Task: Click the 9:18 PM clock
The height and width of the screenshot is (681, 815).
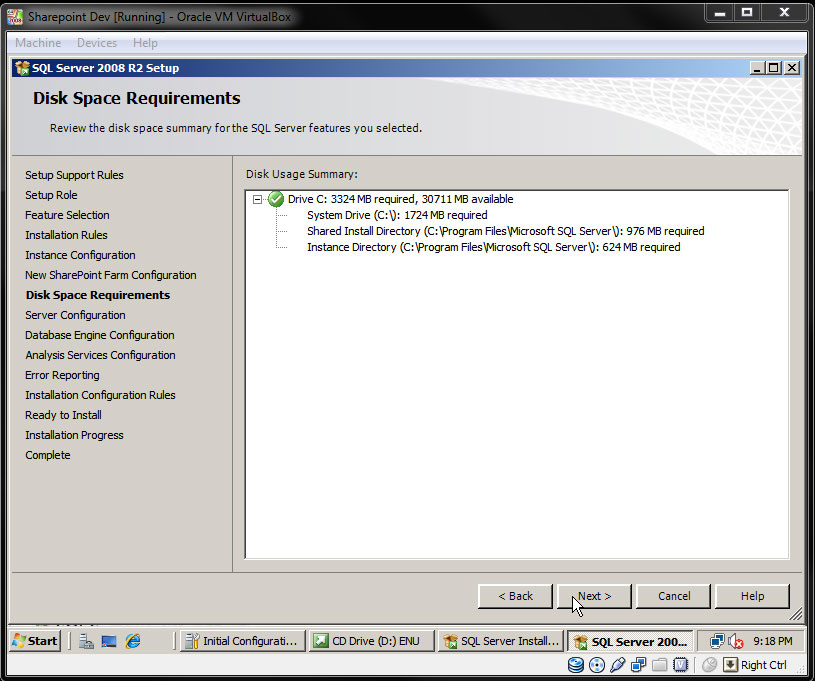Action: click(772, 641)
